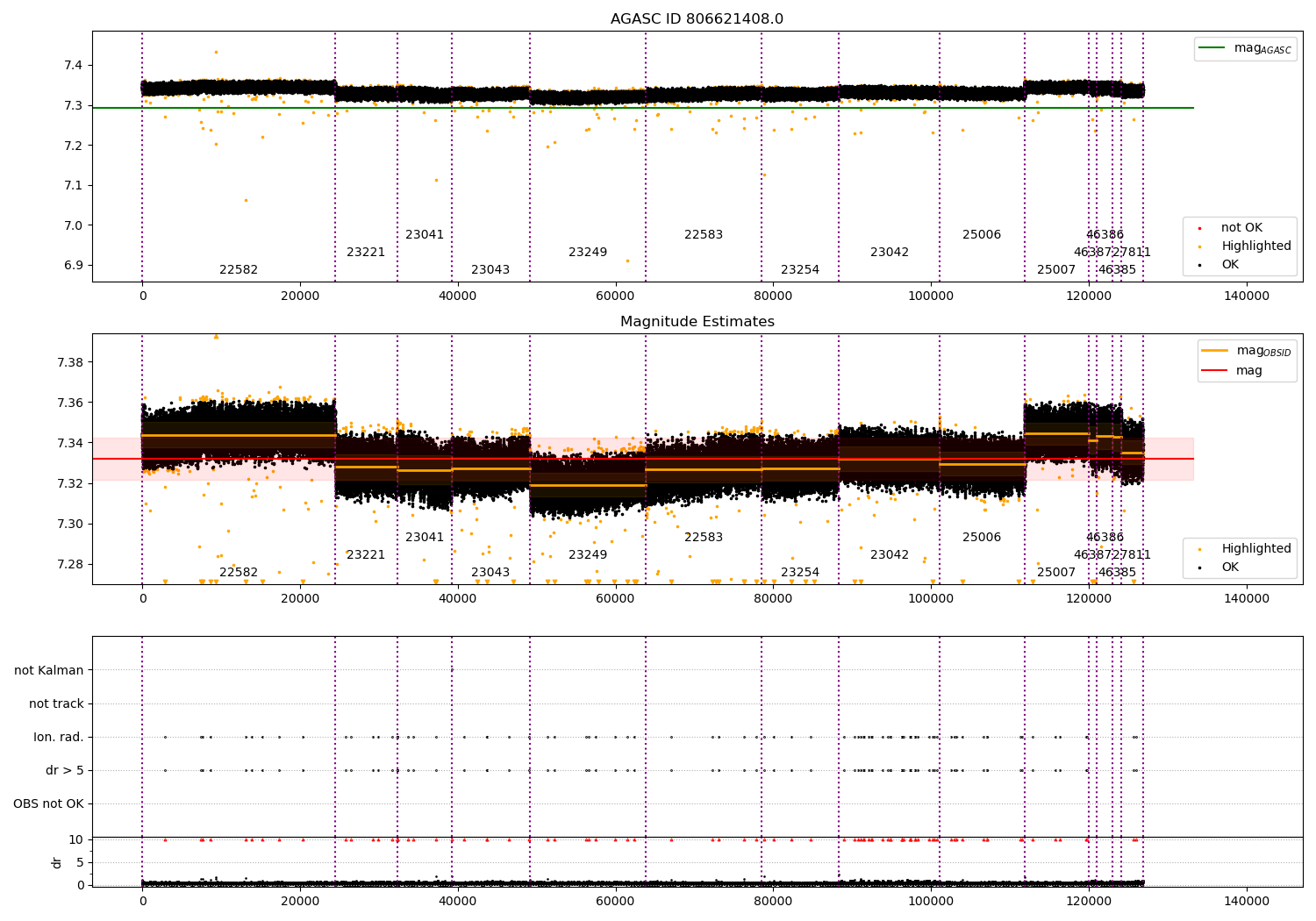
Task: Click obsid label 23043 in top plot
Action: (490, 270)
